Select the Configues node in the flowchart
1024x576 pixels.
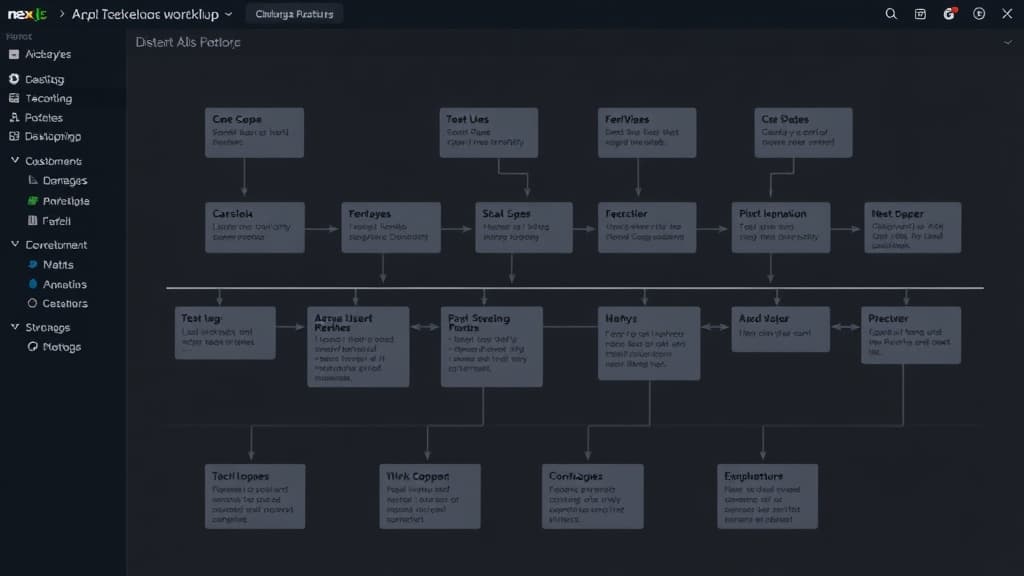[592, 495]
